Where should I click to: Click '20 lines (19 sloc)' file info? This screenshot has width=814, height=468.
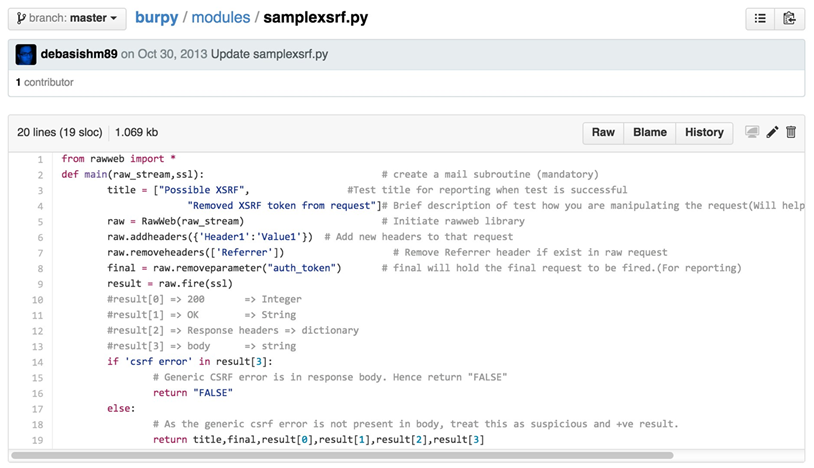pyautogui.click(x=60, y=132)
